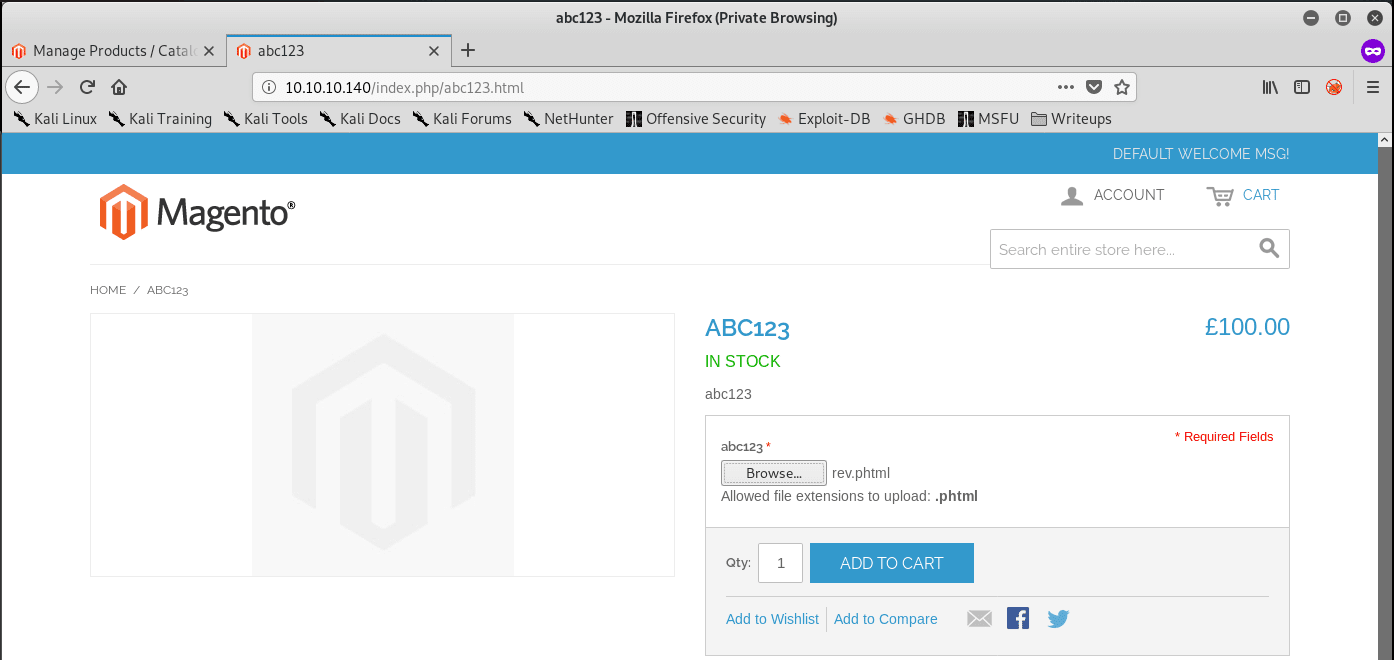Open Kali Tools bookmark
The image size is (1394, 660).
[x=266, y=118]
